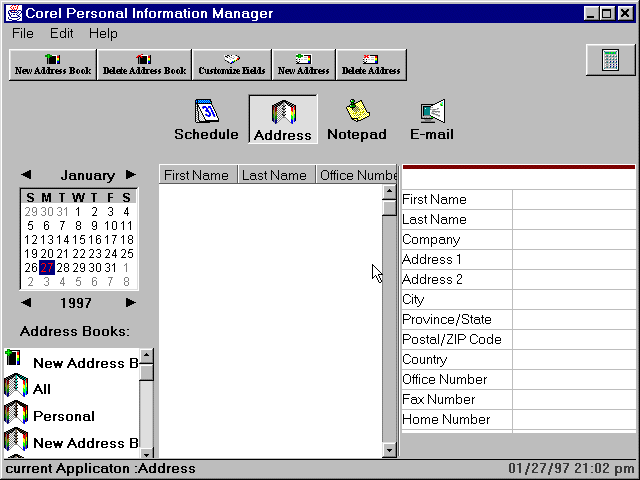This screenshot has height=480, width=640.
Task: Select day 15 in the January calendar
Action: pos(78,240)
